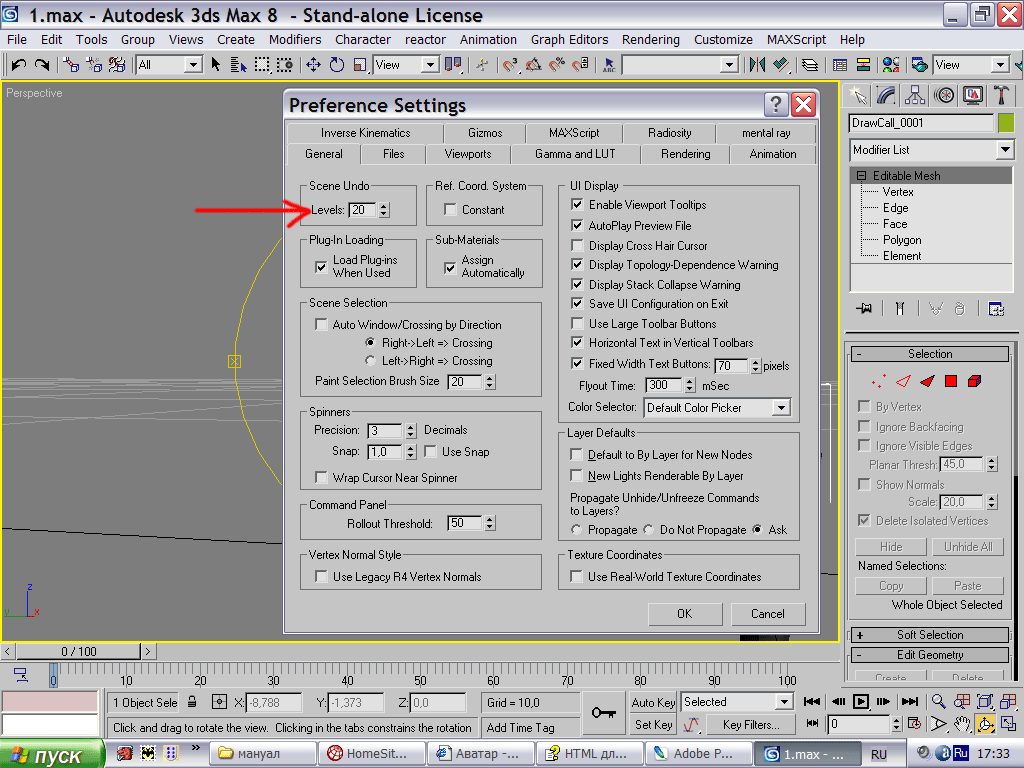The width and height of the screenshot is (1024, 768).
Task: Select Element sub-object red cube icon
Action: pyautogui.click(x=974, y=381)
